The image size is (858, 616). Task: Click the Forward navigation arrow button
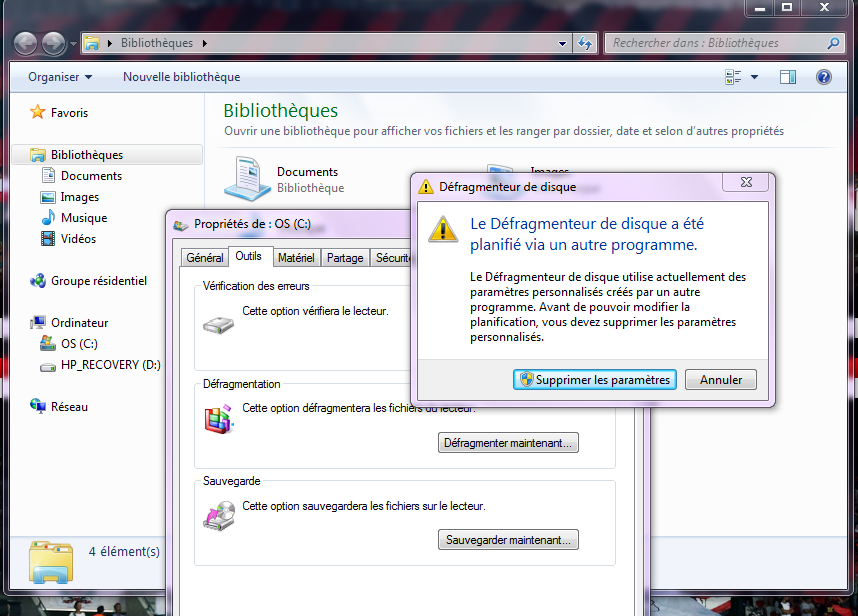coord(54,43)
